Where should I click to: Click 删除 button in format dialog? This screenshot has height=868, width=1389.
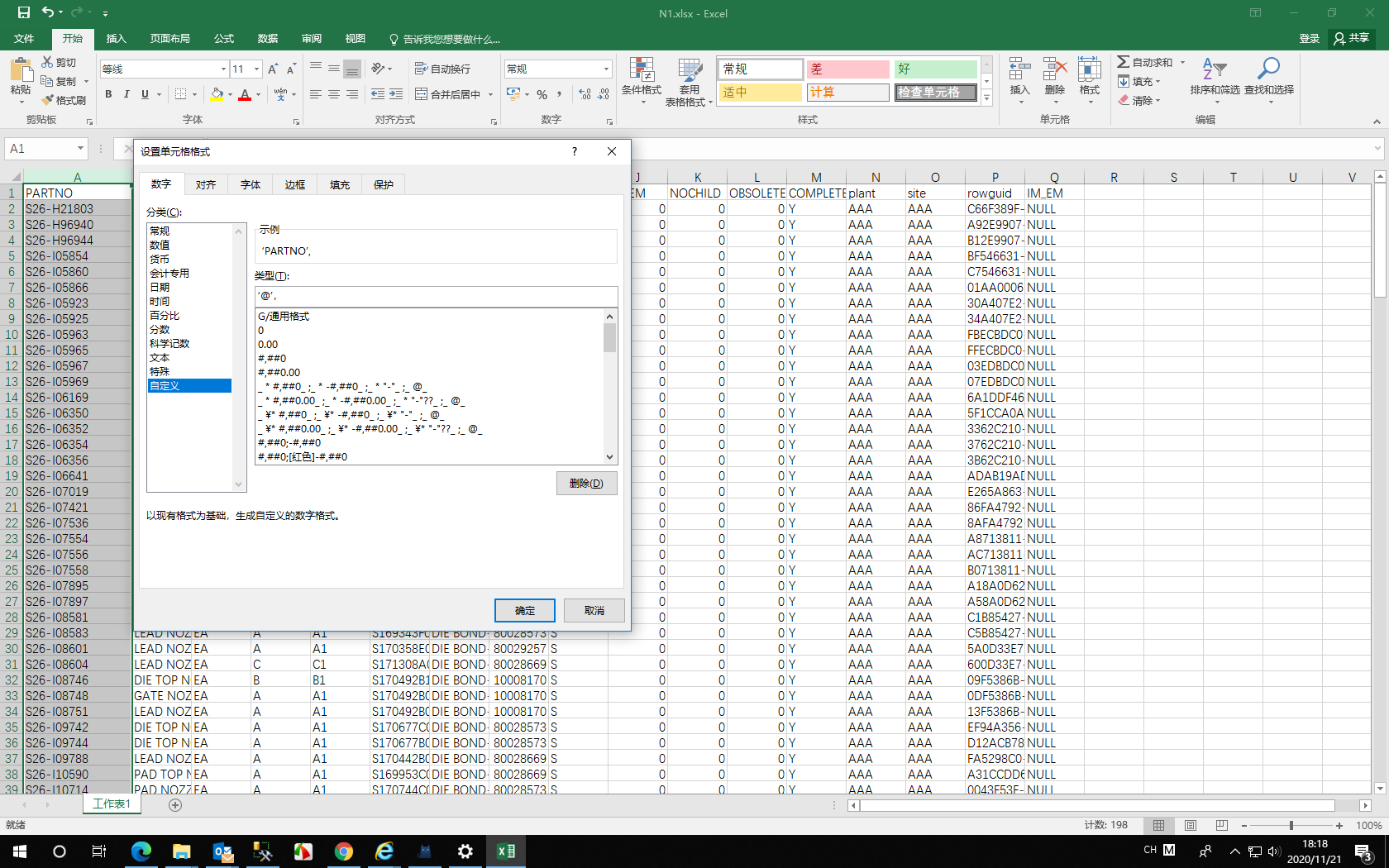(587, 483)
